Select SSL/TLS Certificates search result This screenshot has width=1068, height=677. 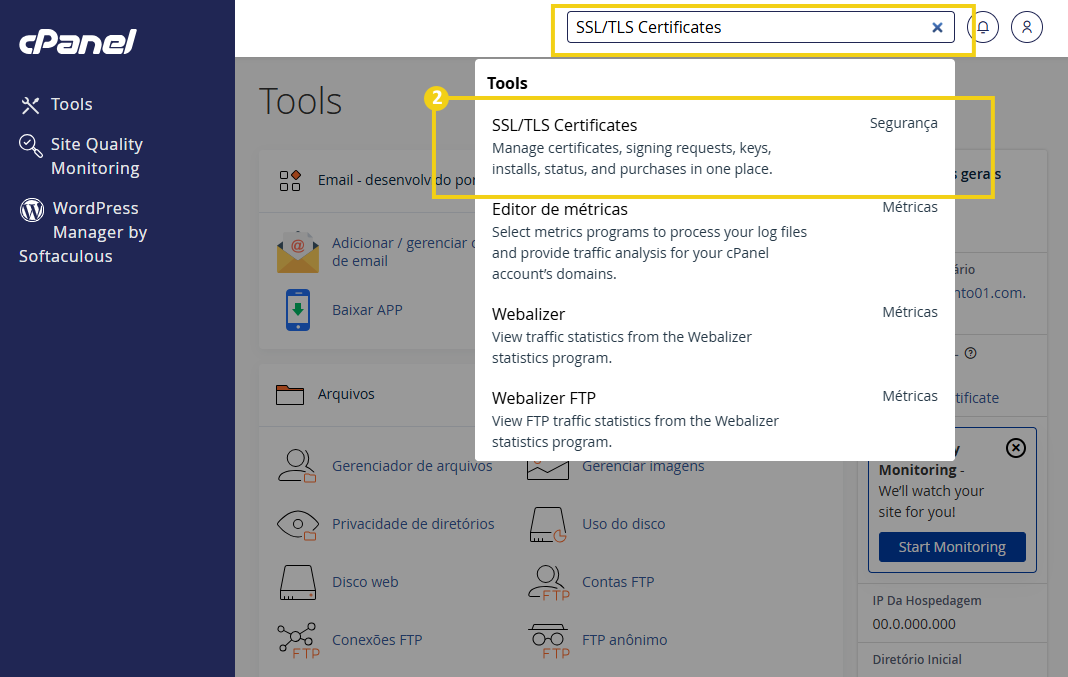pos(714,147)
